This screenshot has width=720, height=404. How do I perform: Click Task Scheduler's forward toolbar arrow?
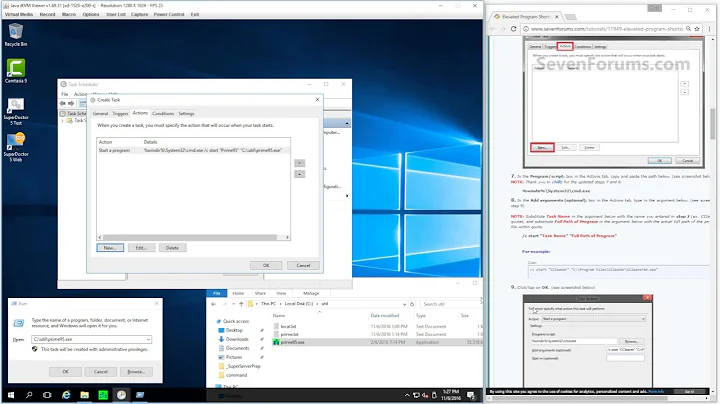point(71,103)
